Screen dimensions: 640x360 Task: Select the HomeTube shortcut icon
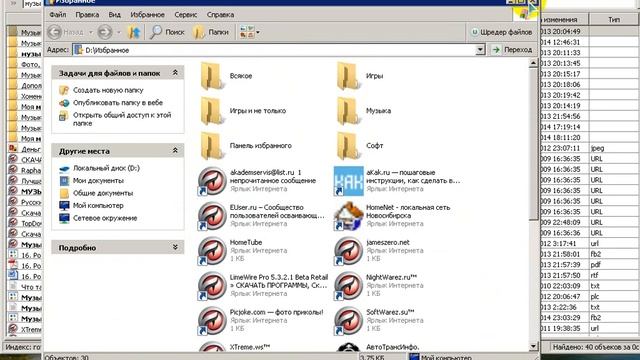212,251
